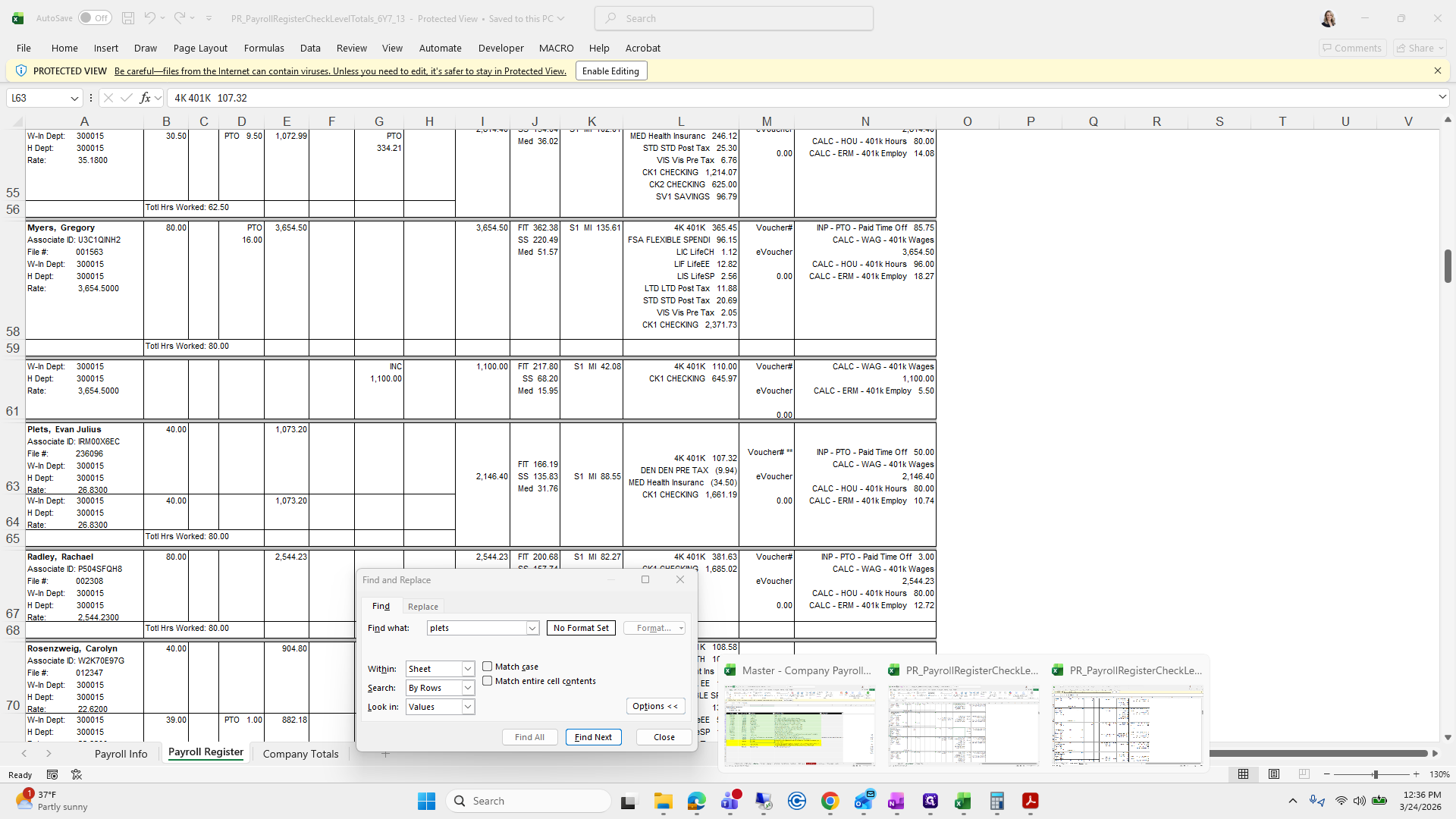Open Google Chrome from the taskbar
Image resolution: width=1456 pixels, height=819 pixels.
click(830, 801)
